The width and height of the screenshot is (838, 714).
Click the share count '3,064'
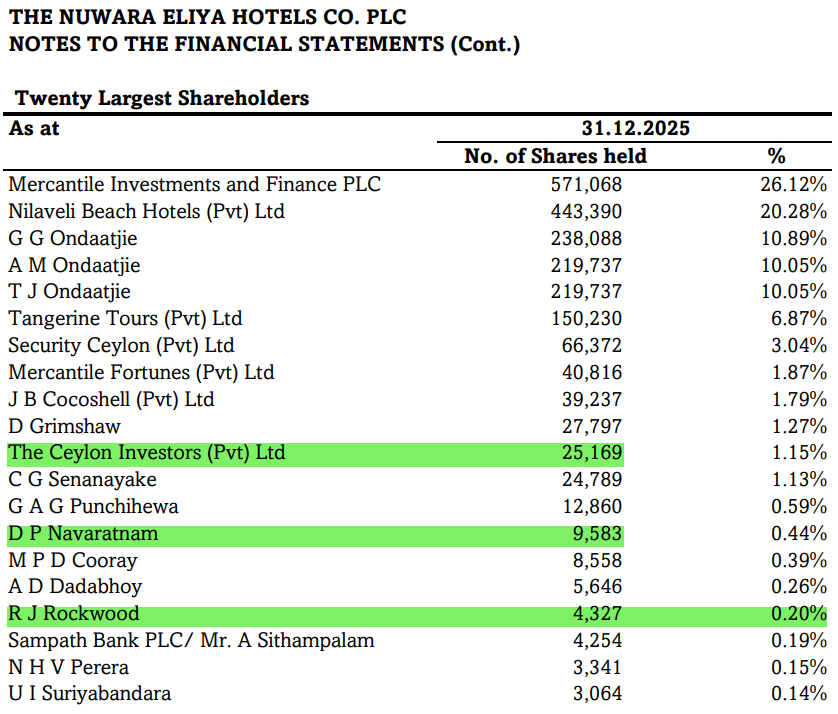(x=597, y=694)
